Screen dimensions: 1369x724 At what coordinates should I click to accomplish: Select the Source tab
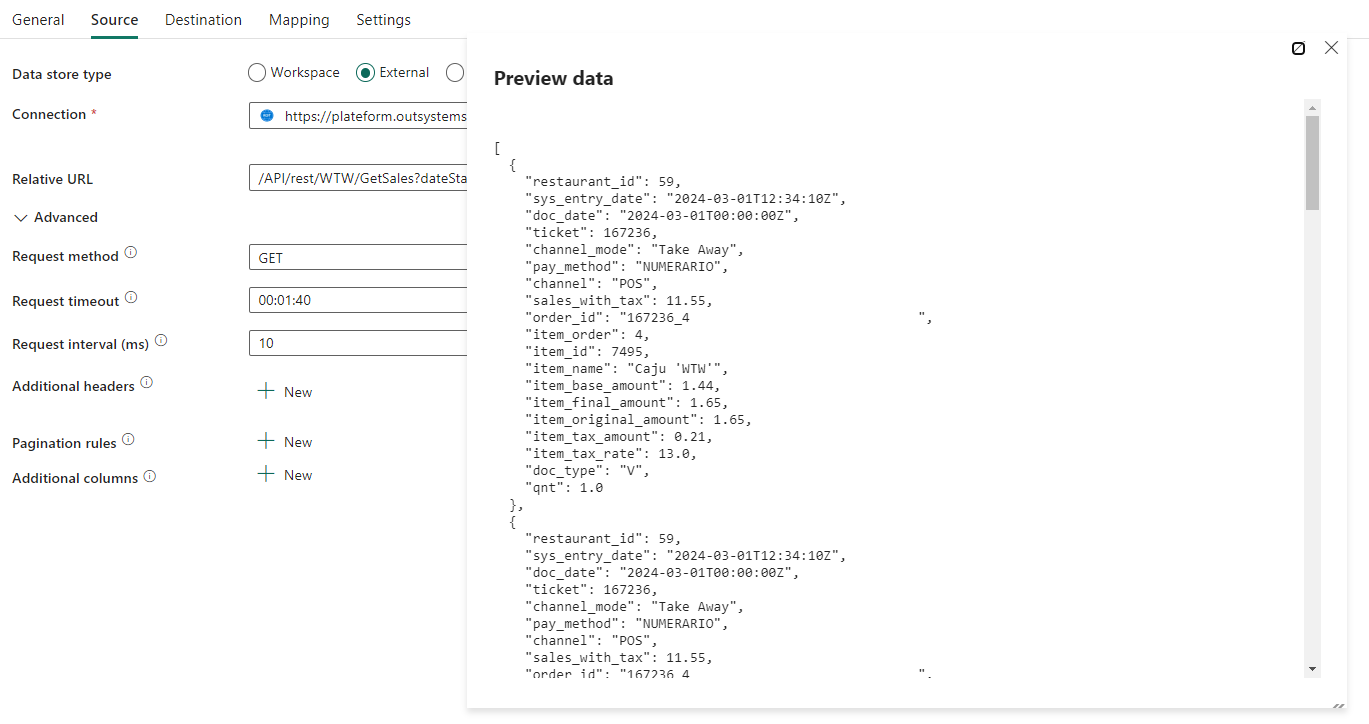(114, 20)
